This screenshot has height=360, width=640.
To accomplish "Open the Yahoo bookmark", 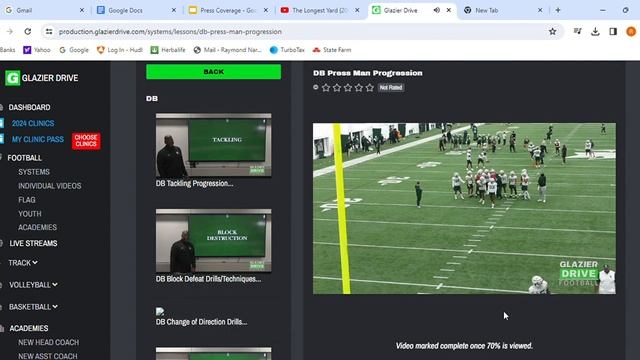I will click(x=37, y=50).
